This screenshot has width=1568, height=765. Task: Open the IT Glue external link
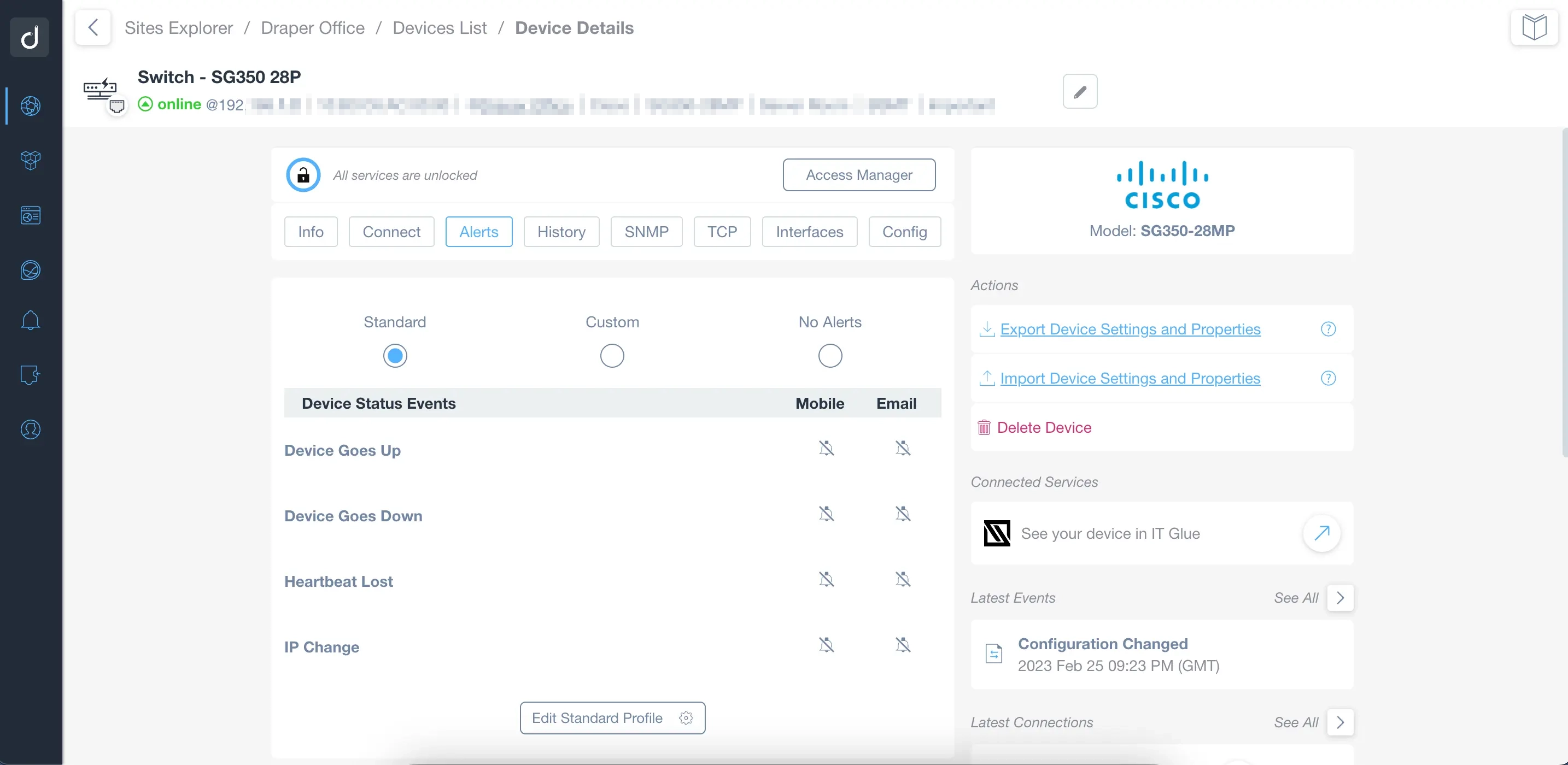1322,533
